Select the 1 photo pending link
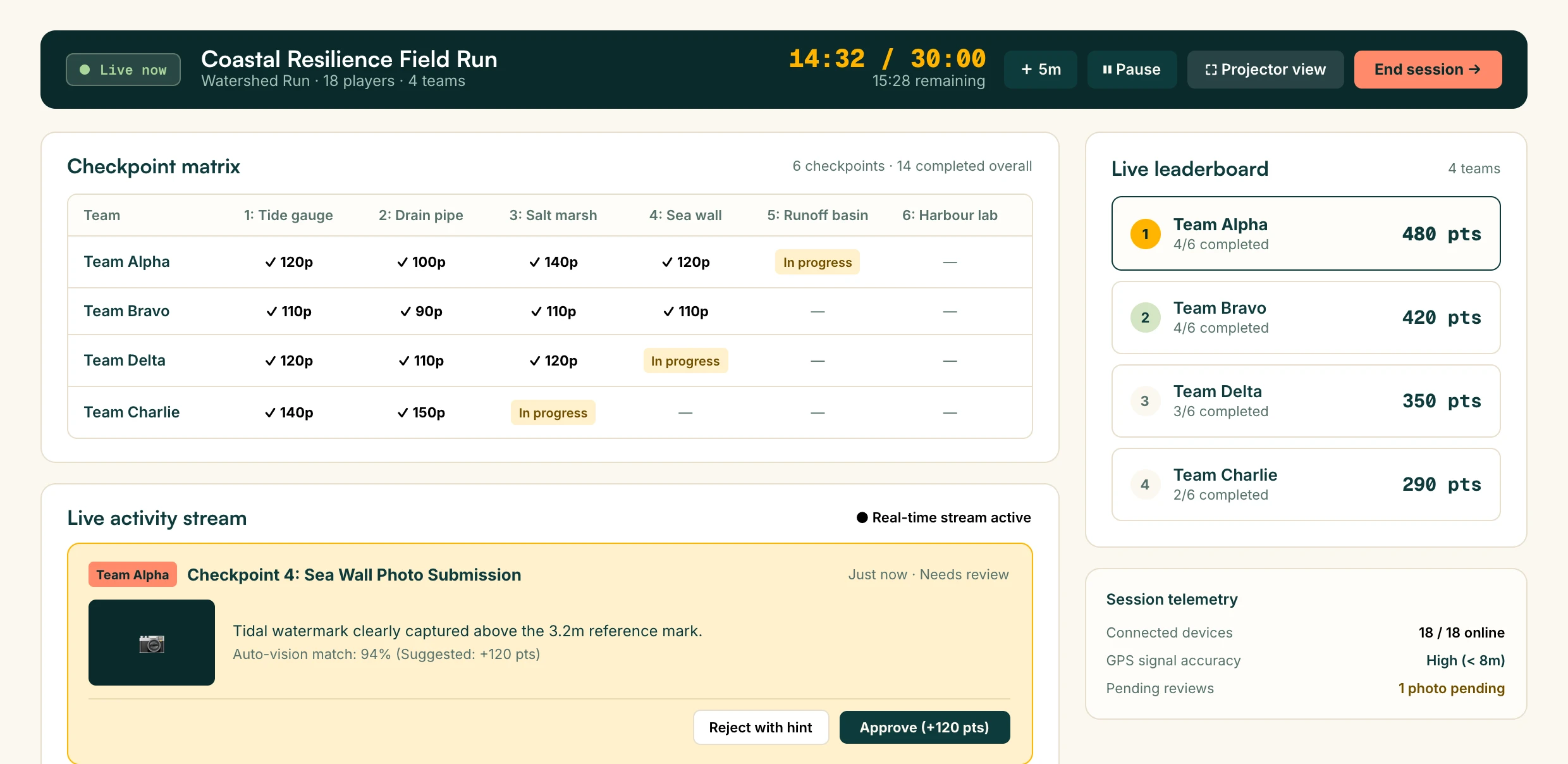 (x=1452, y=688)
